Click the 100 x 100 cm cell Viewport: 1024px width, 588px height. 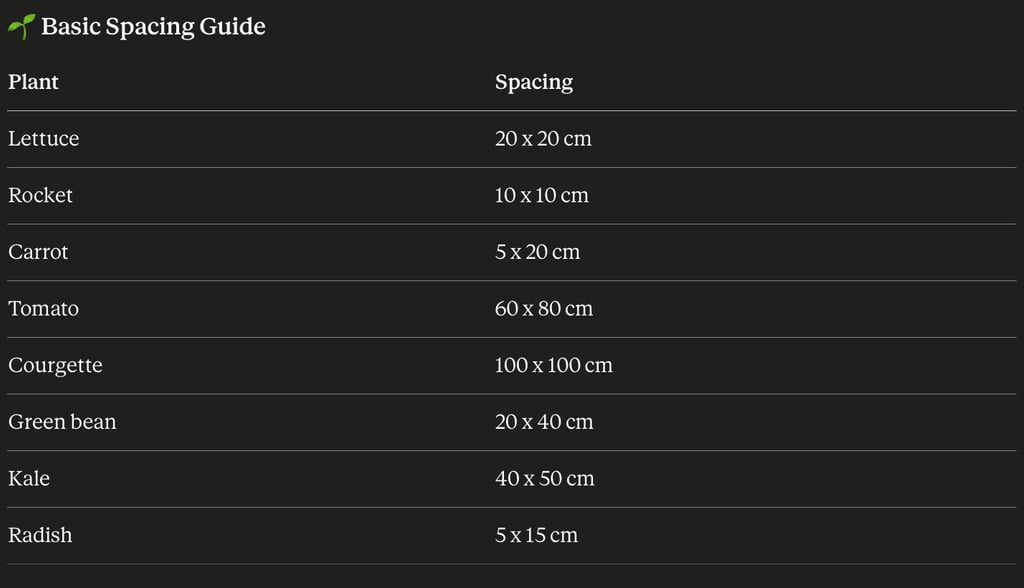click(553, 366)
